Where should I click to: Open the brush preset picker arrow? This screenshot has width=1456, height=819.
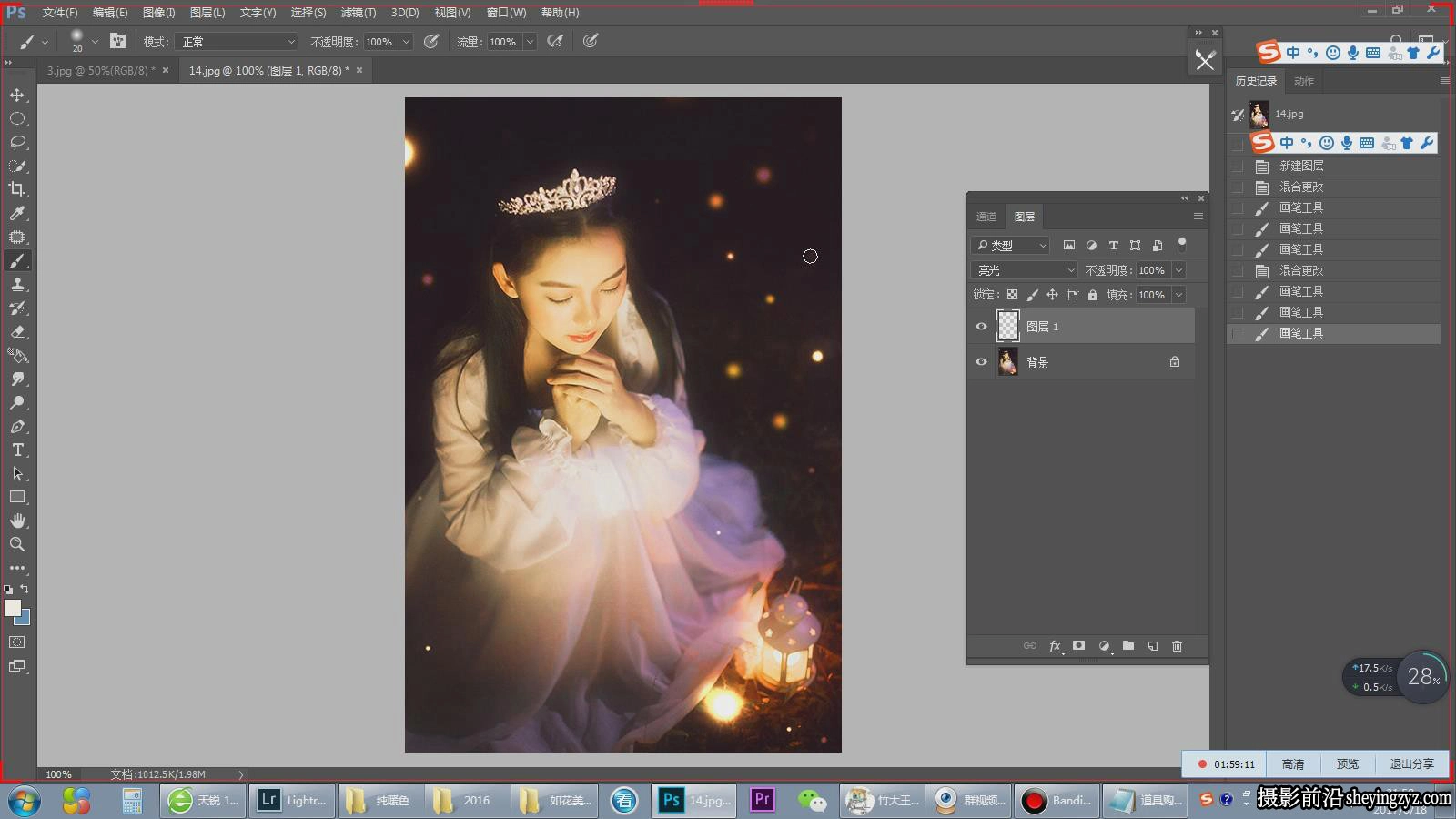pos(95,42)
